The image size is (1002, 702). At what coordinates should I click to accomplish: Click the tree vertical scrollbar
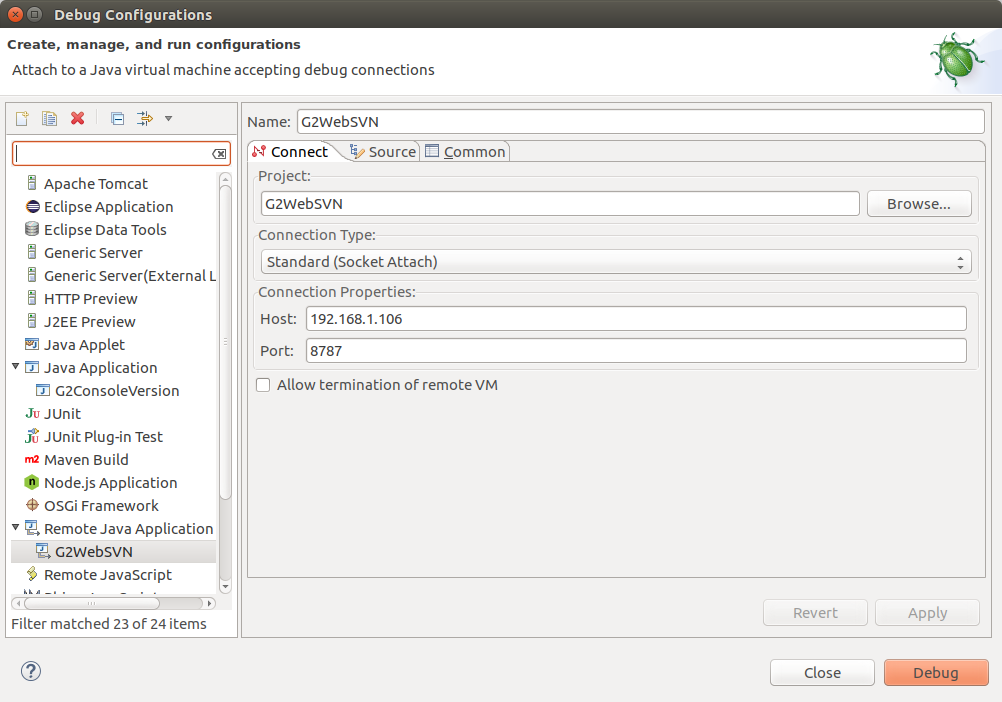coord(225,341)
